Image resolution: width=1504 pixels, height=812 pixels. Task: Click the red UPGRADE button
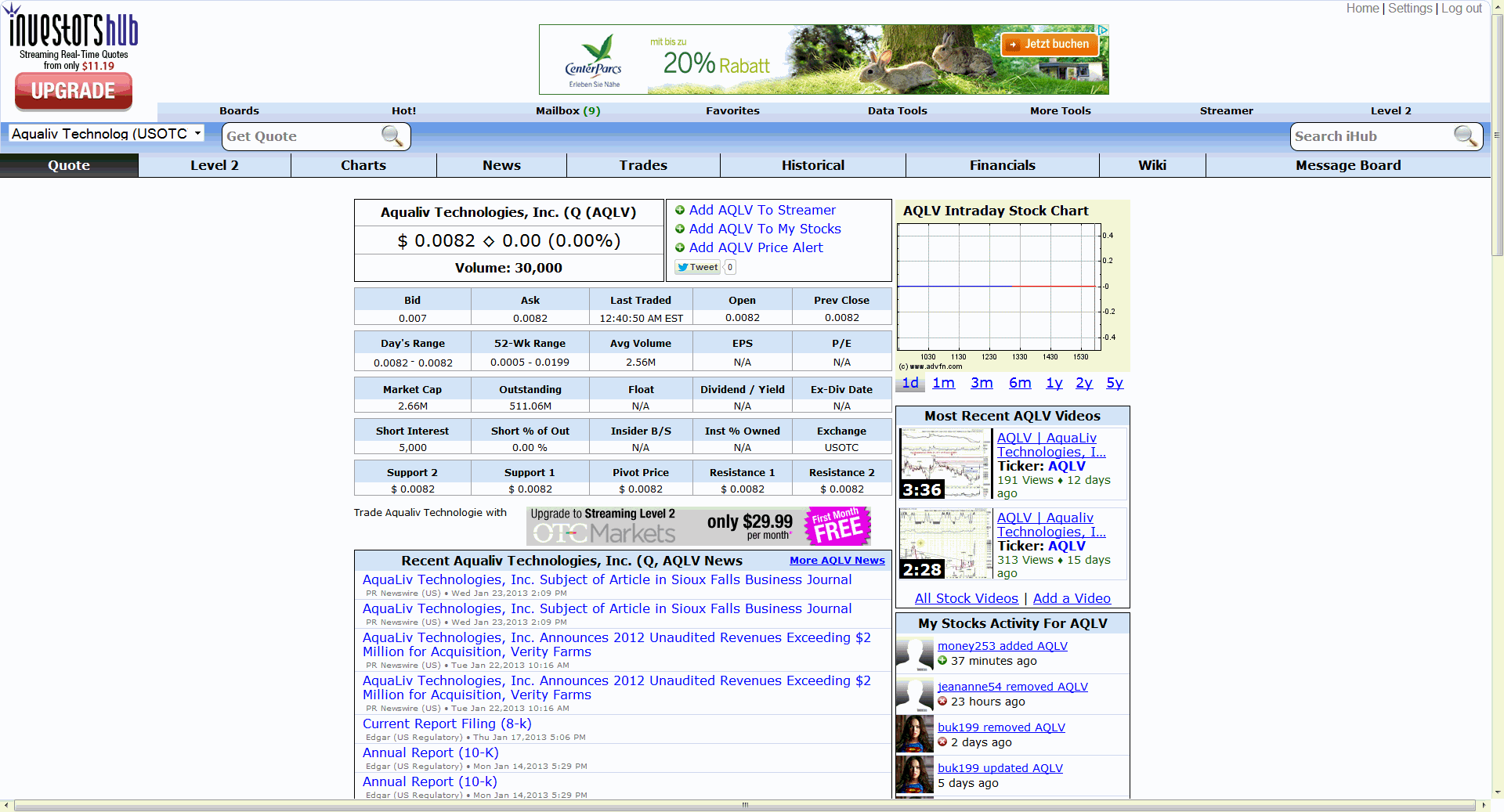tap(74, 92)
